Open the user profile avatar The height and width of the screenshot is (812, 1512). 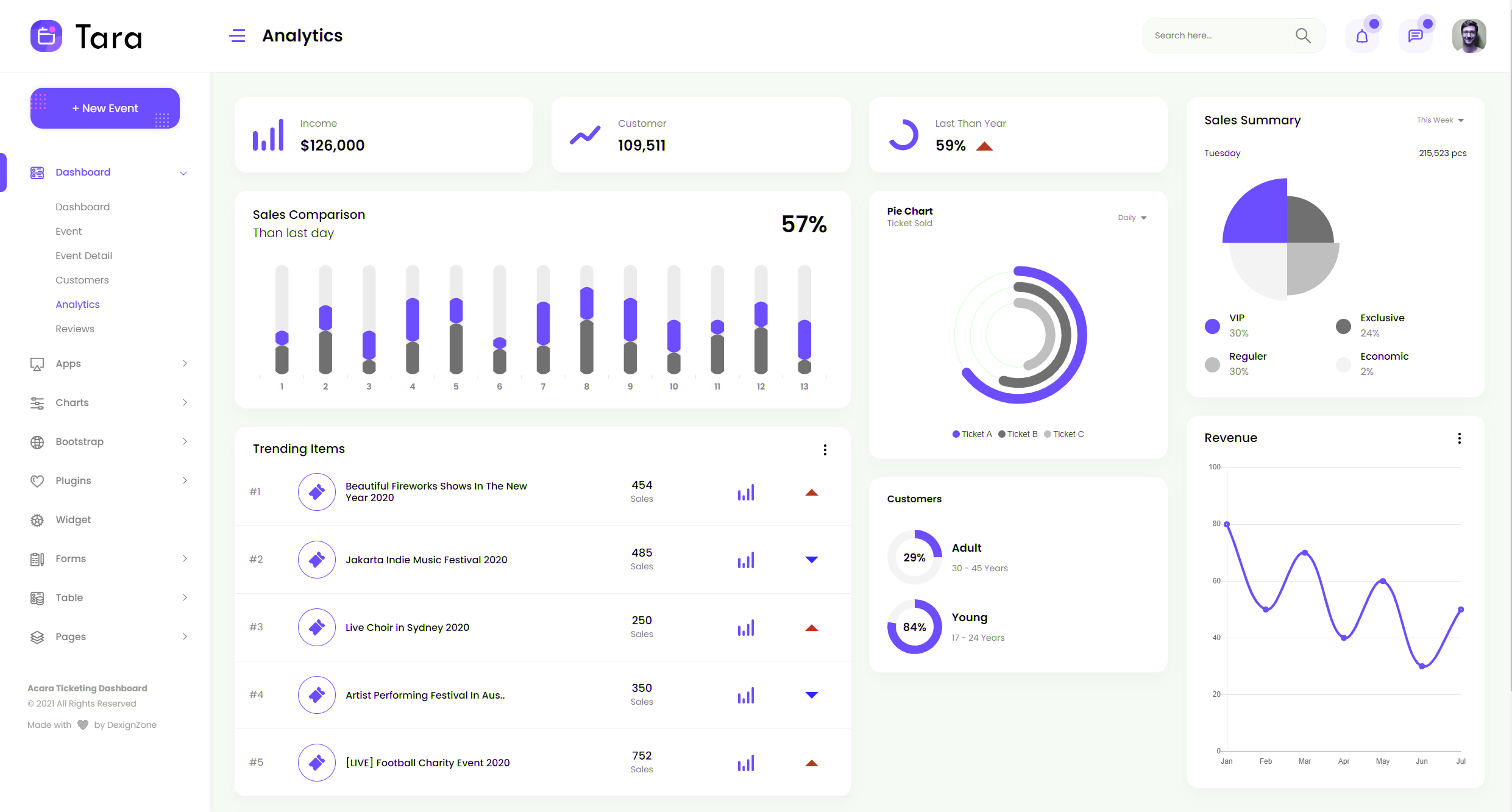[1469, 36]
